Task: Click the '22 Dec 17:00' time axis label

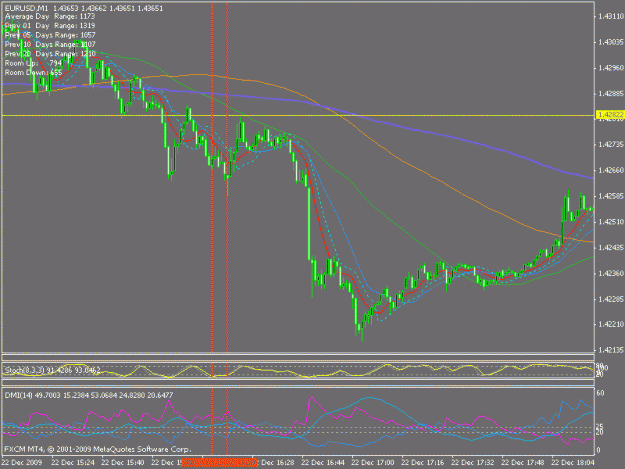Action: pos(373,463)
